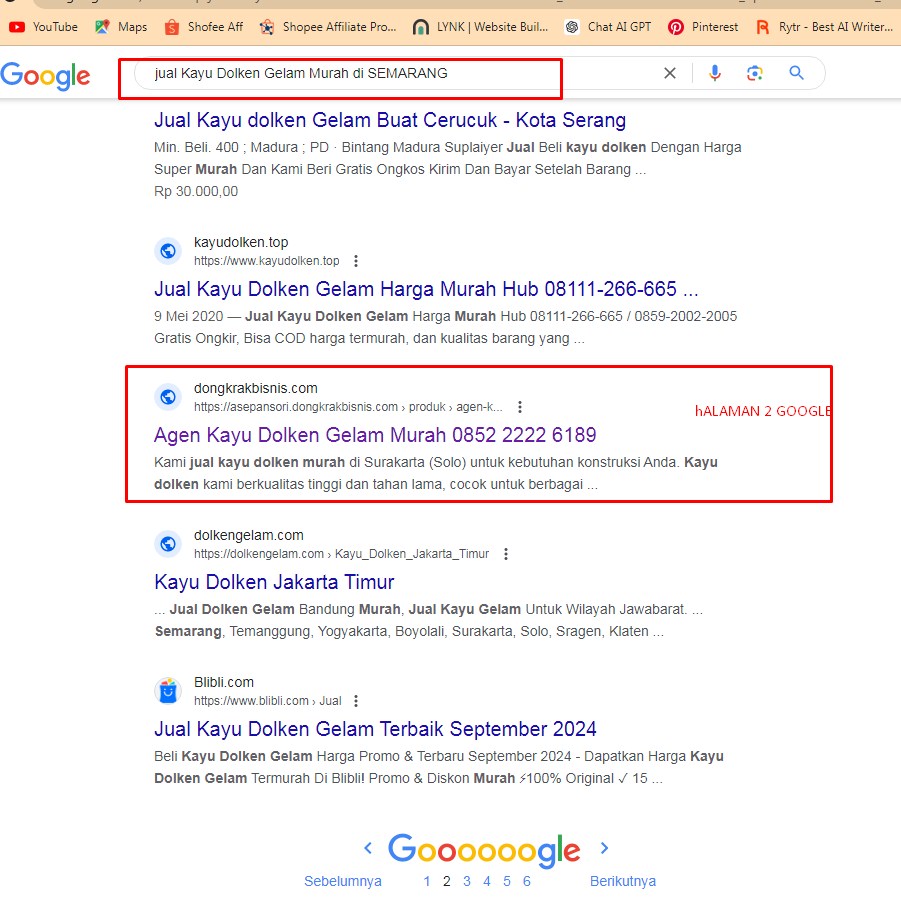This screenshot has height=923, width=901.
Task: Click the dolkengelam.com site favicon
Action: [168, 544]
